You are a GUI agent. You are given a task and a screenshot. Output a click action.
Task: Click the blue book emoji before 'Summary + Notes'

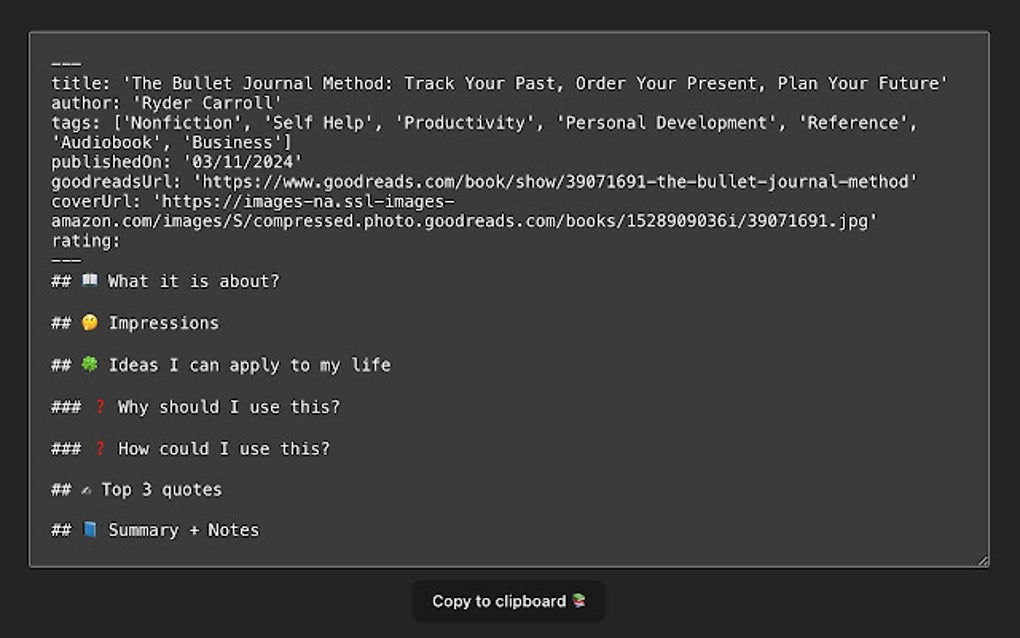(x=90, y=530)
